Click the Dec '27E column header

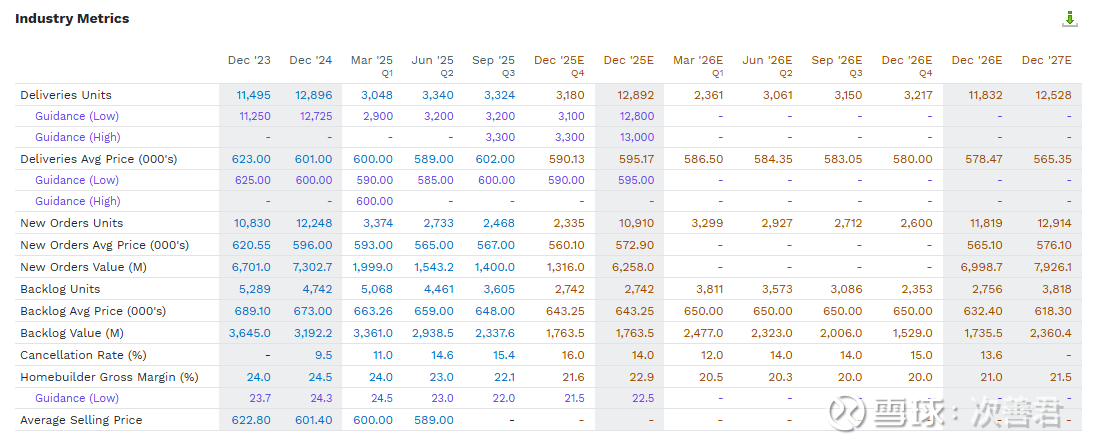[1046, 60]
